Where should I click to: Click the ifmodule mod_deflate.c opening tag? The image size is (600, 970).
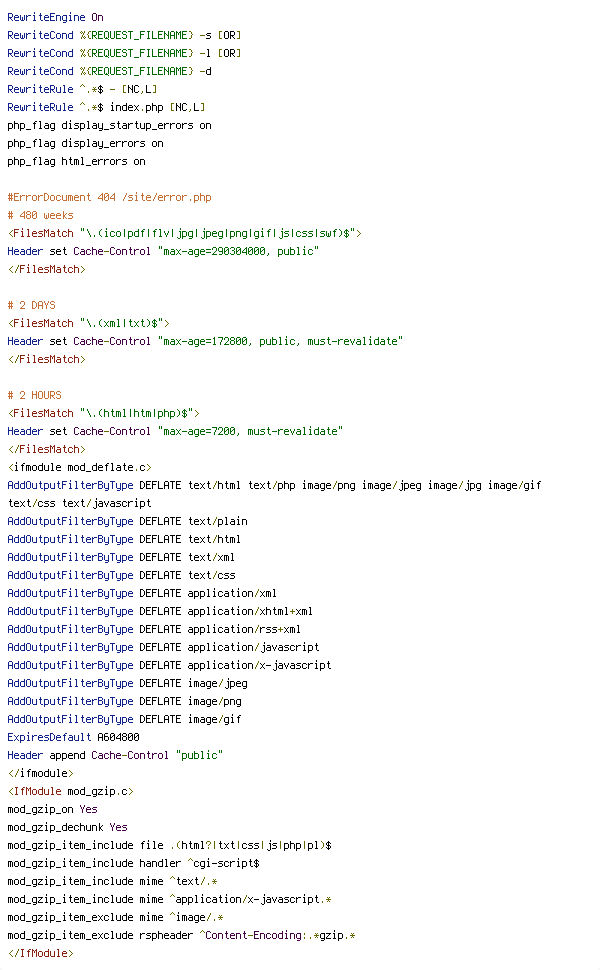79,467
